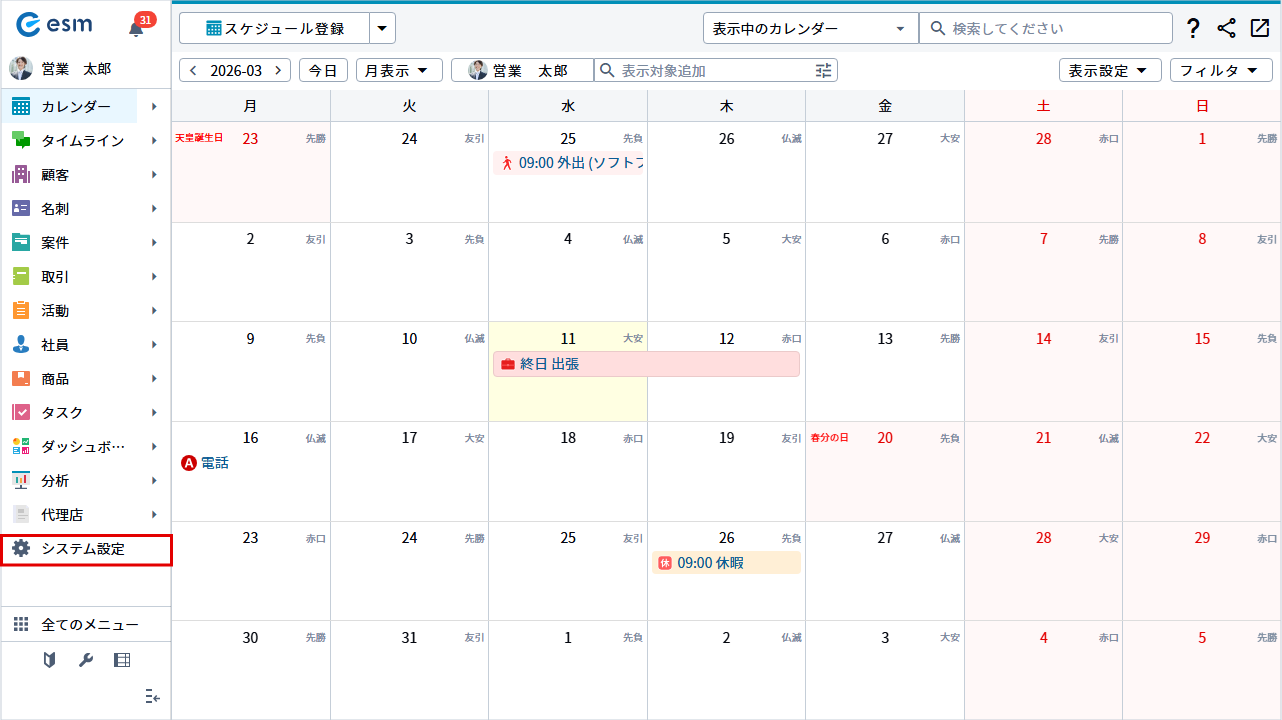Image resolution: width=1282 pixels, height=720 pixels.
Task: Click the help question mark icon
Action: [x=1192, y=28]
